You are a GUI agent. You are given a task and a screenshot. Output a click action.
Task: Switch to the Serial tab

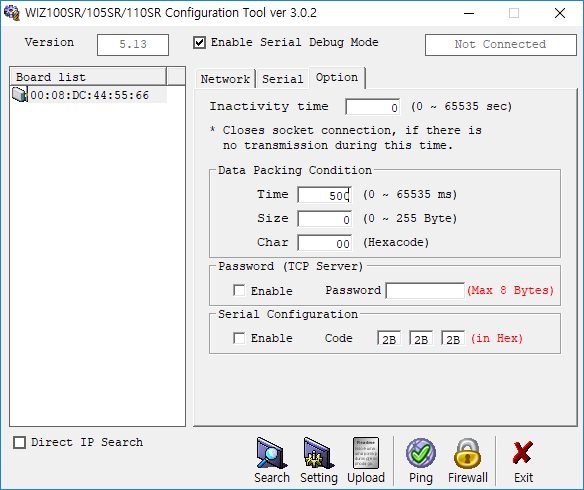[283, 79]
